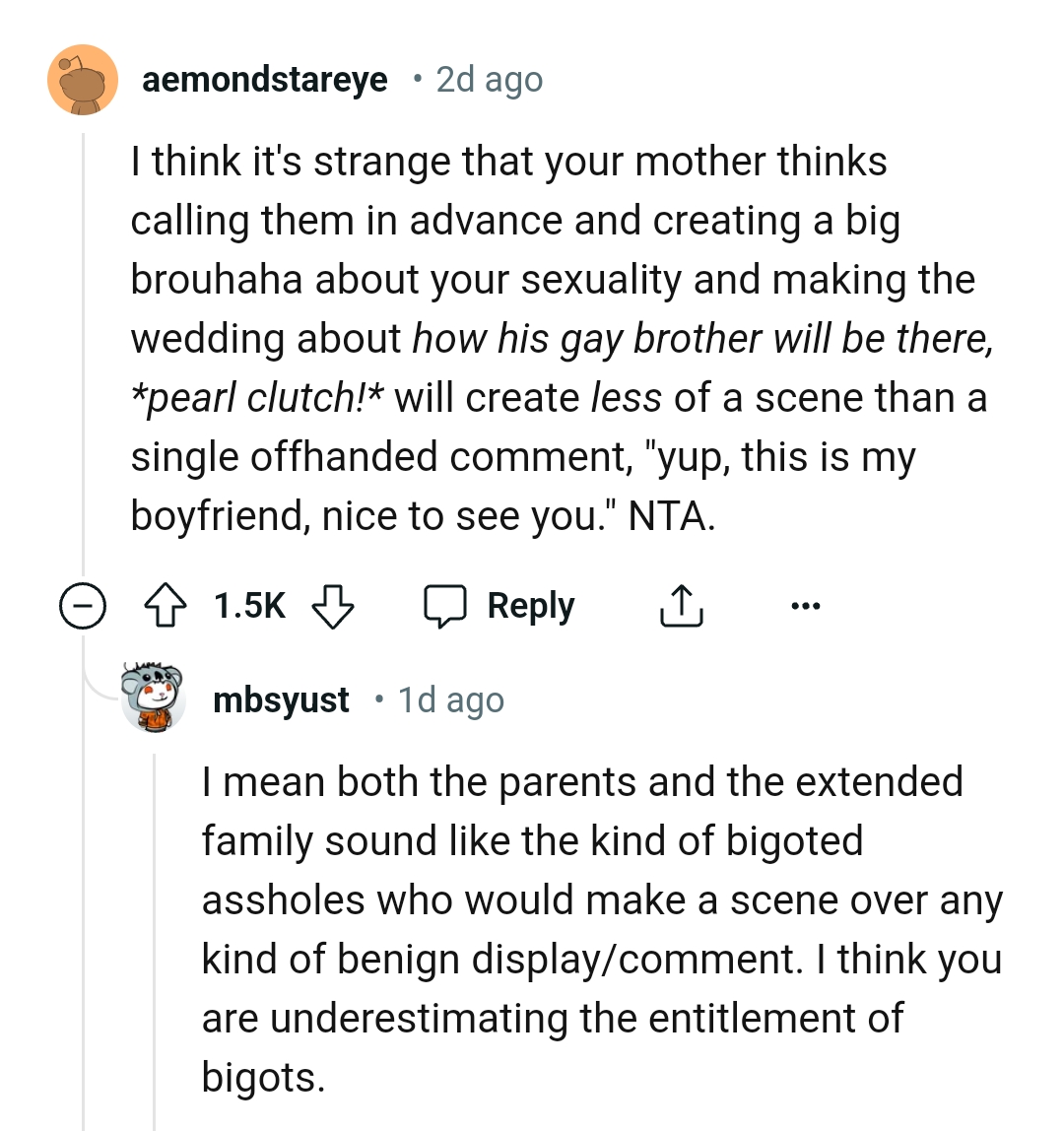1064x1131 pixels.
Task: Click the '1d ago' timestamp
Action: (x=451, y=700)
